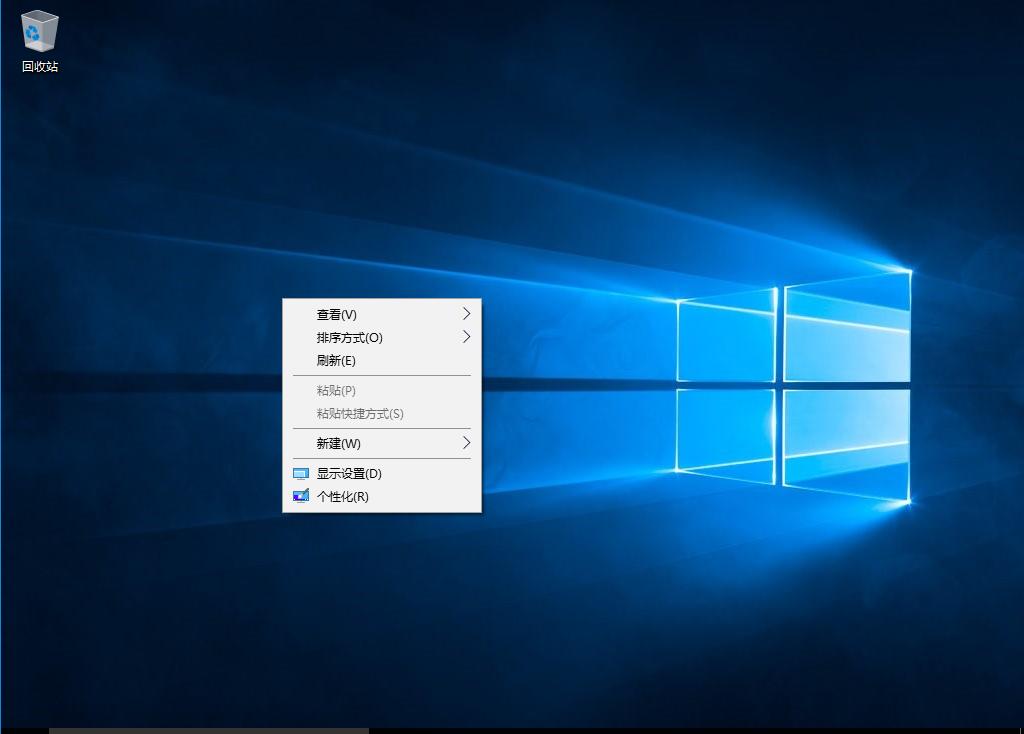Open 显示设置 display settings entry
Image resolution: width=1024 pixels, height=734 pixels.
[345, 473]
